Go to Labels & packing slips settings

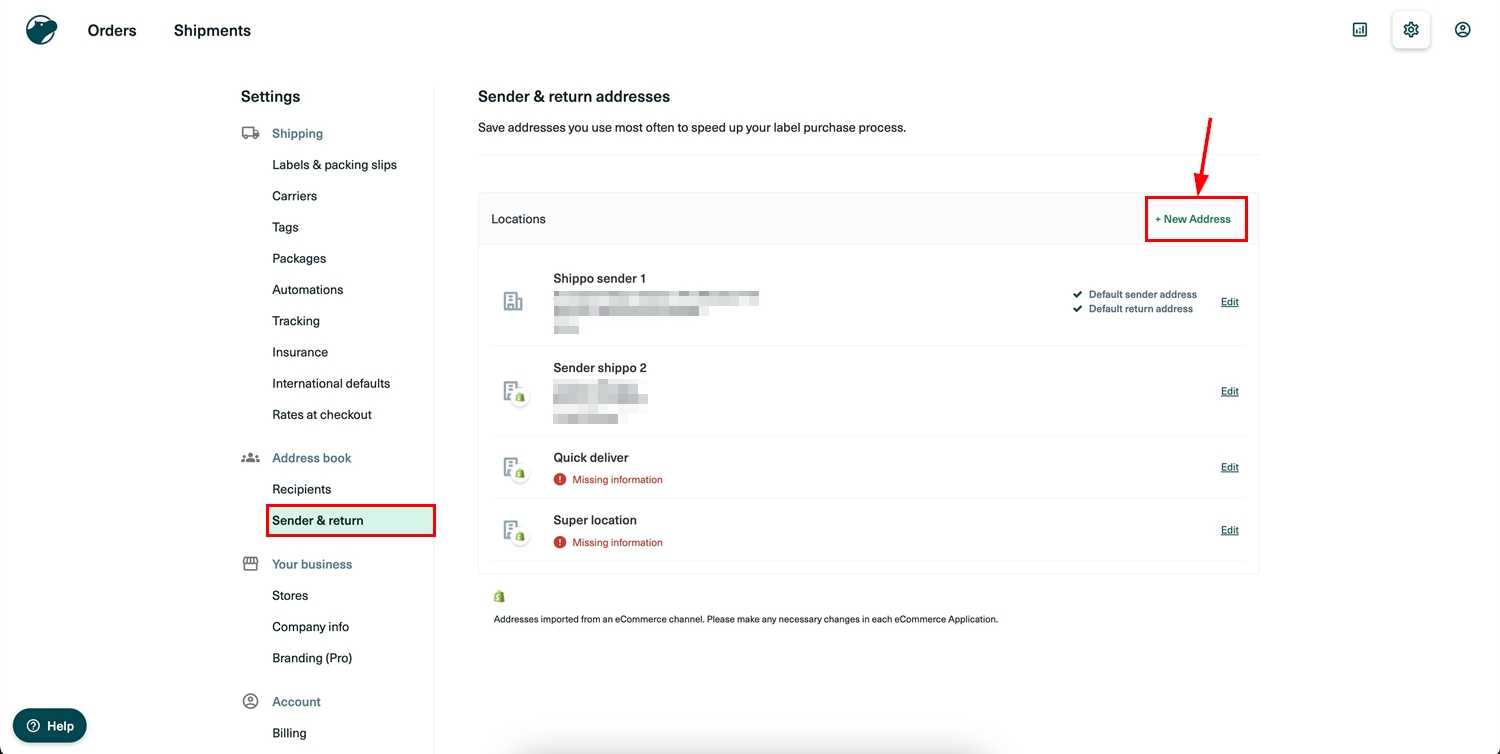[x=334, y=165]
